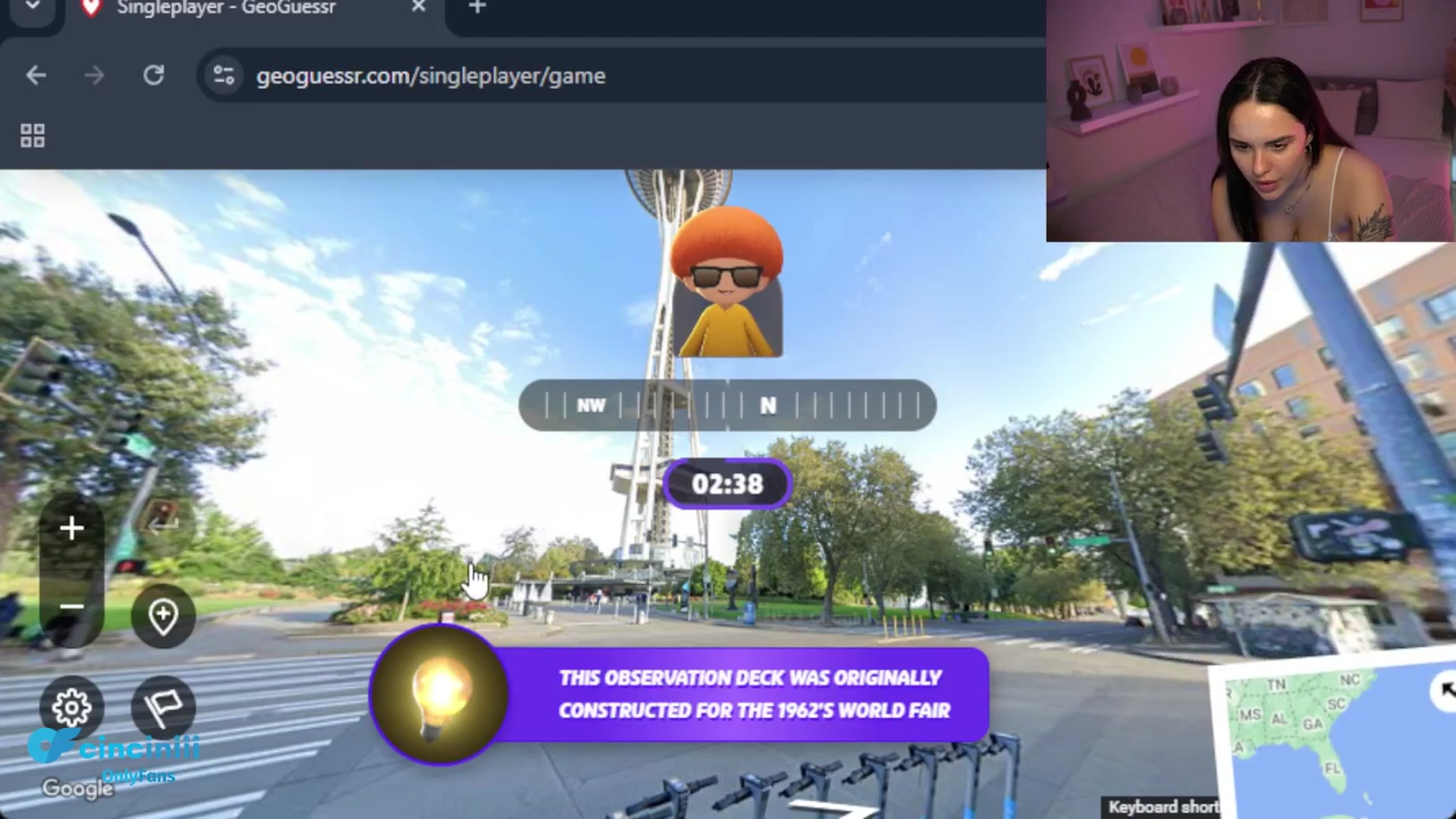Click the return-to-start flag button
The height and width of the screenshot is (819, 1456).
tap(163, 708)
